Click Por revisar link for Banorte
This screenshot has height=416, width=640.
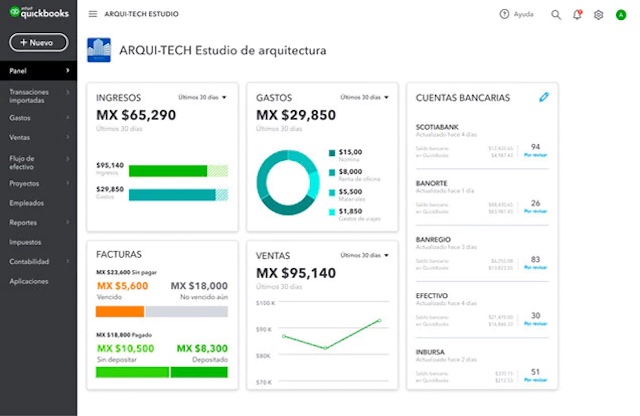pos(536,211)
